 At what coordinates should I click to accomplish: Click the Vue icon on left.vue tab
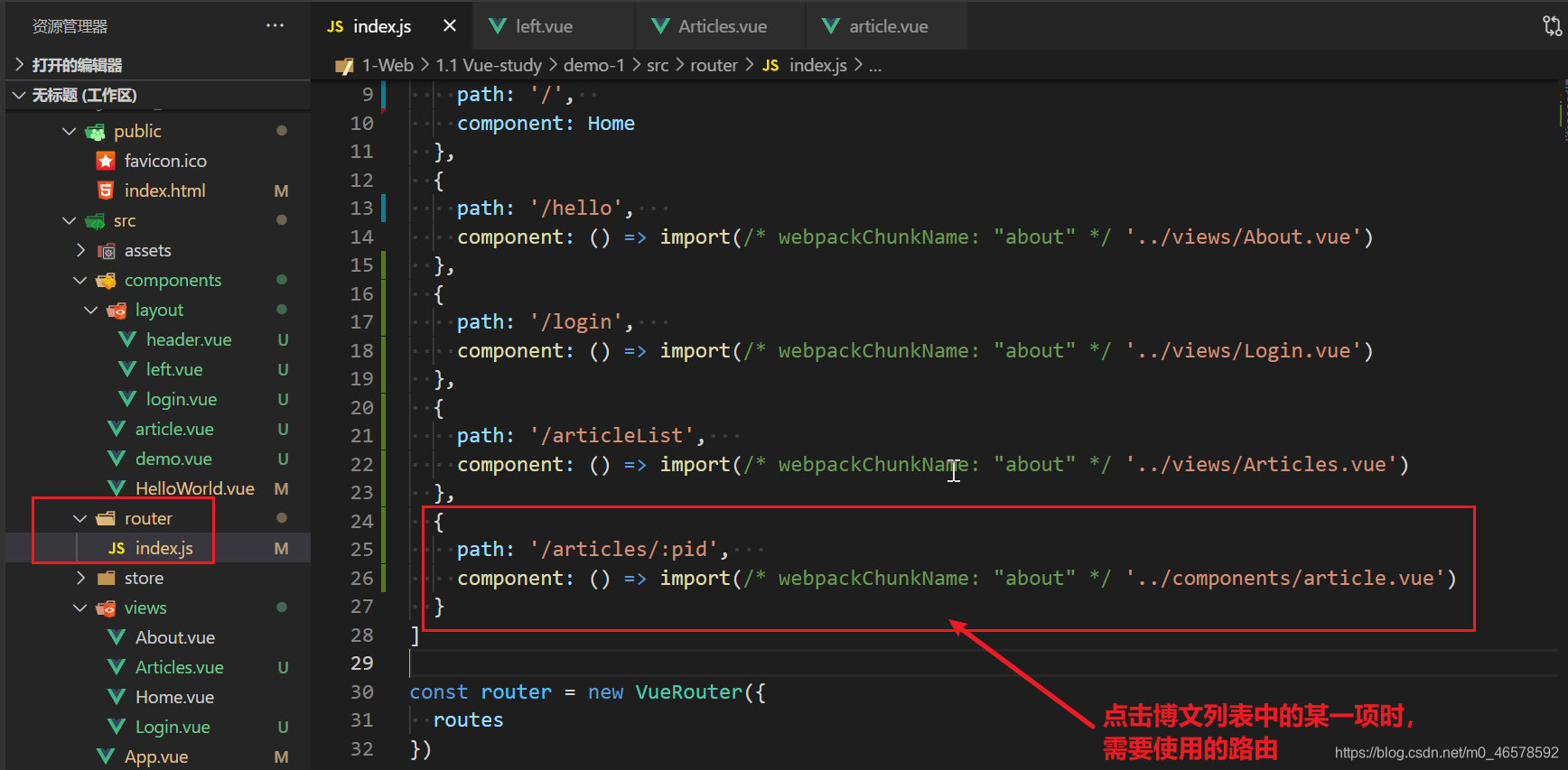[x=498, y=26]
